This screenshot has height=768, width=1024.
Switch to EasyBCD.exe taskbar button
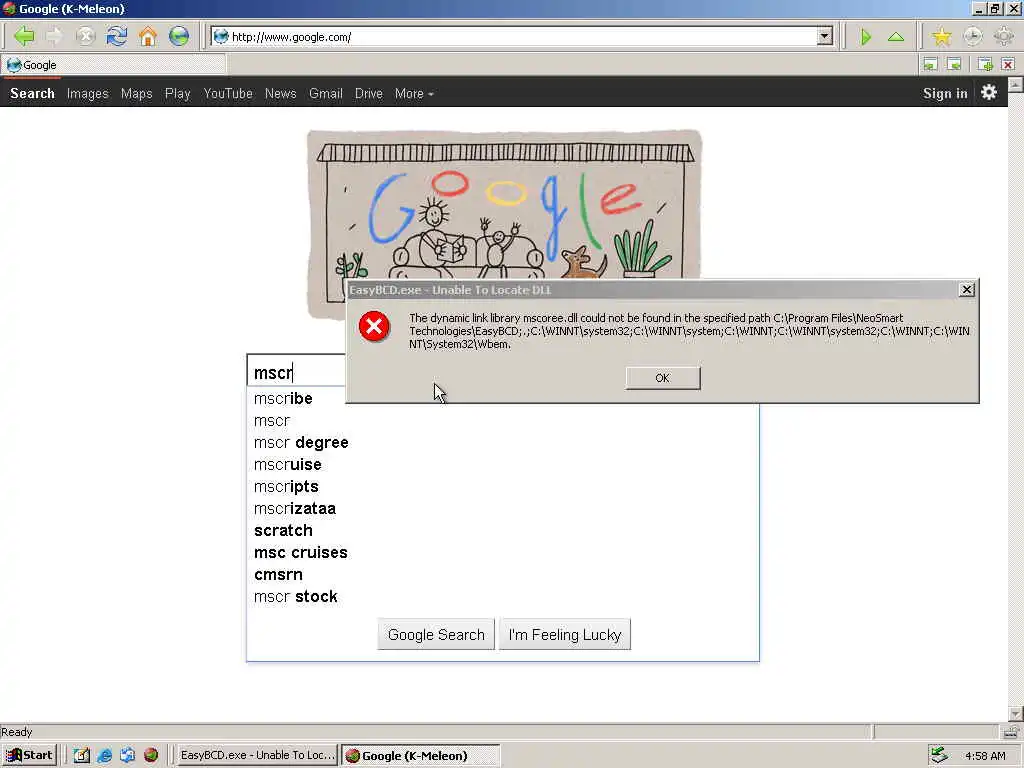257,756
